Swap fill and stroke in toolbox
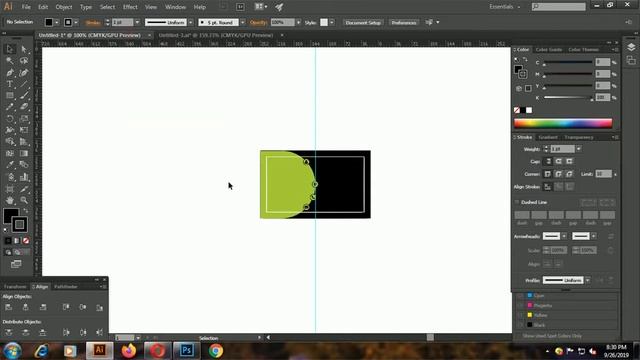Screen dimensions: 640x360 click(25, 211)
